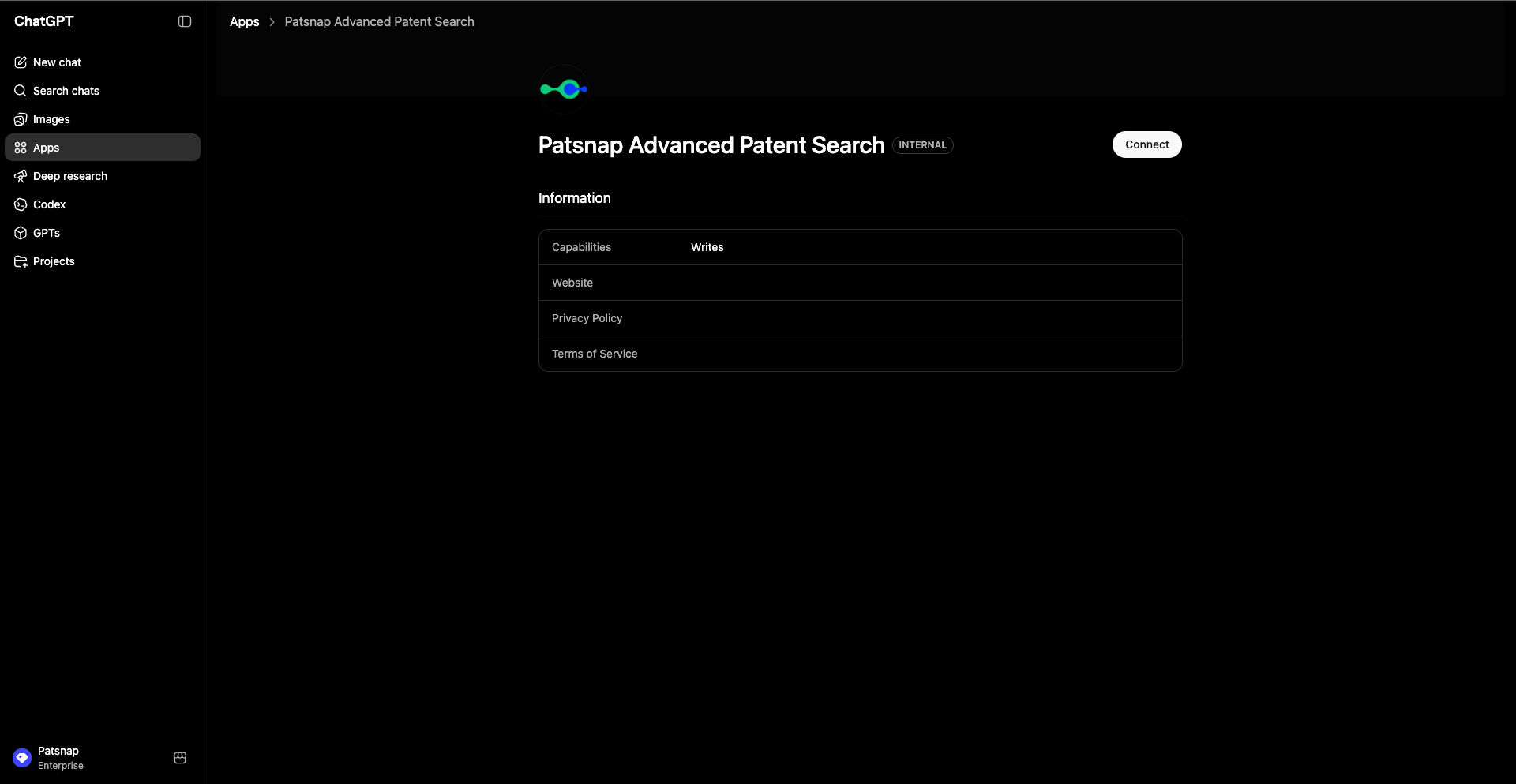Click the Enterprise plan label

pos(61,766)
